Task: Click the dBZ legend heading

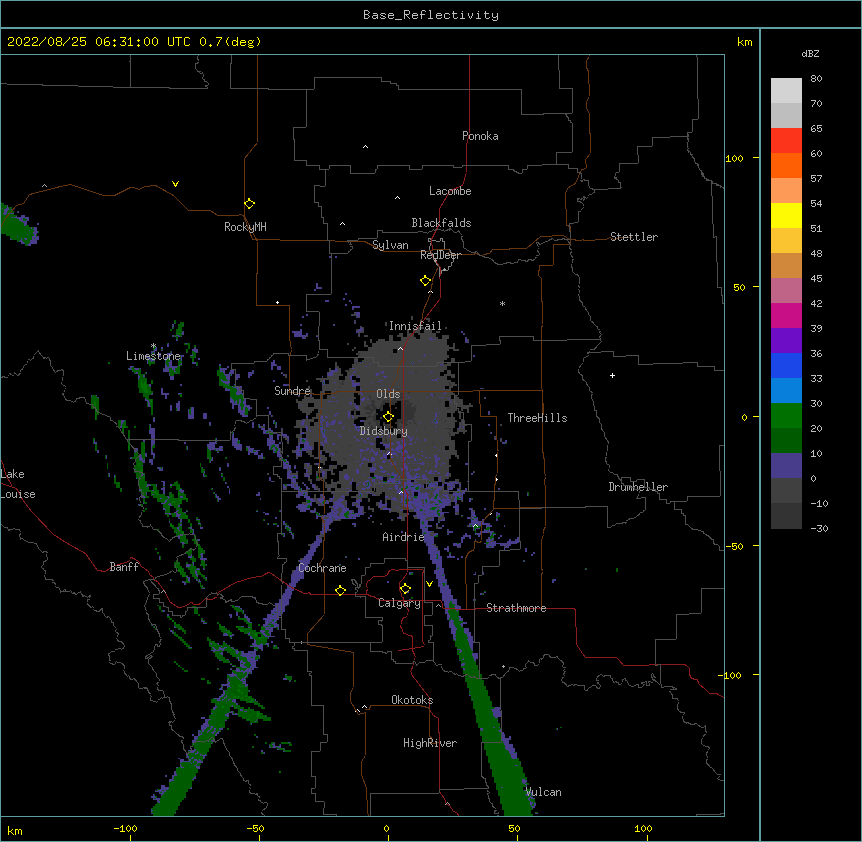Action: click(x=810, y=53)
